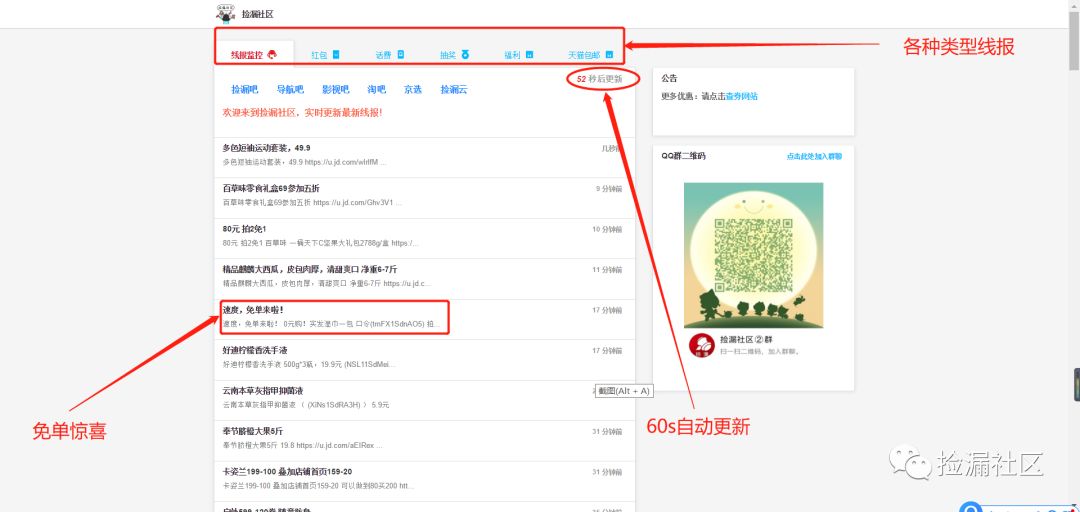Image resolution: width=1080 pixels, height=512 pixels.
Task: Select the 抽奖 tab
Action: [x=448, y=55]
